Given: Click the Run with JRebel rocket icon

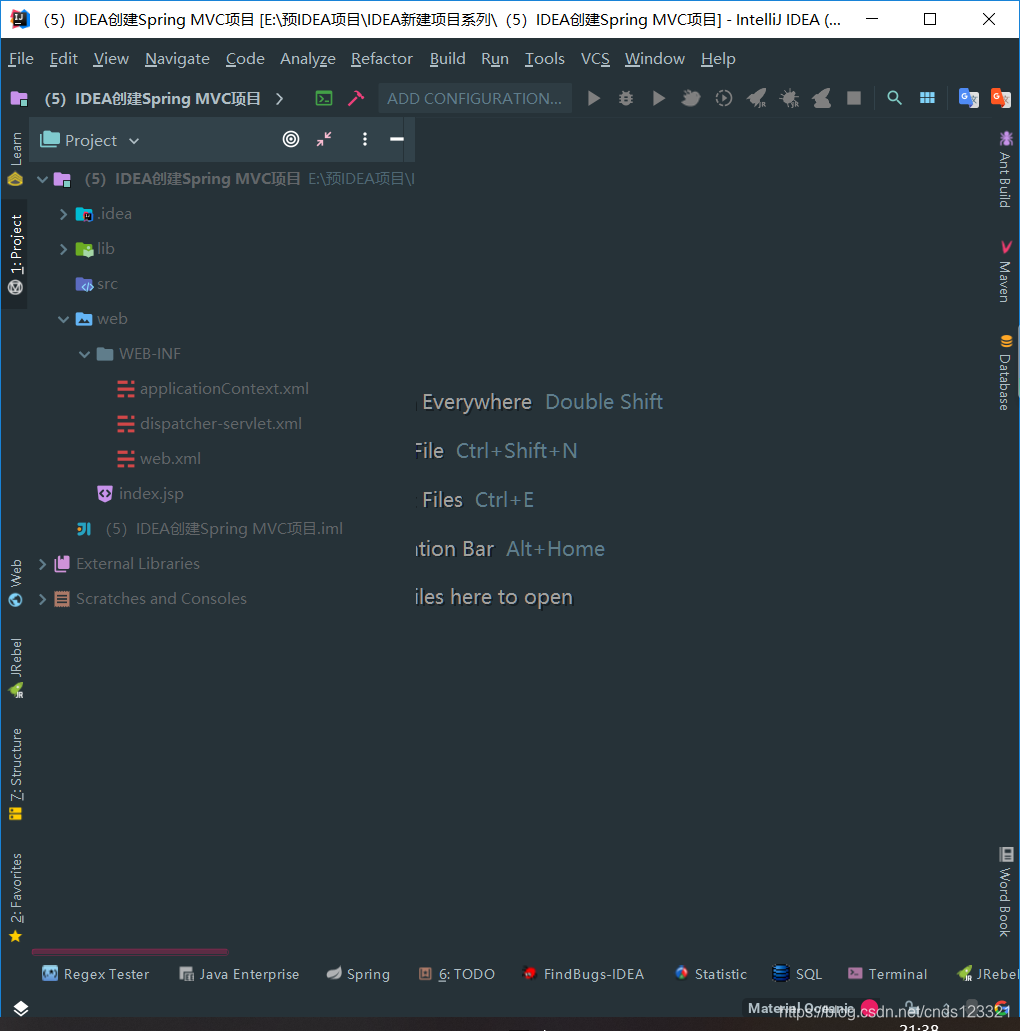Looking at the screenshot, I should [757, 99].
